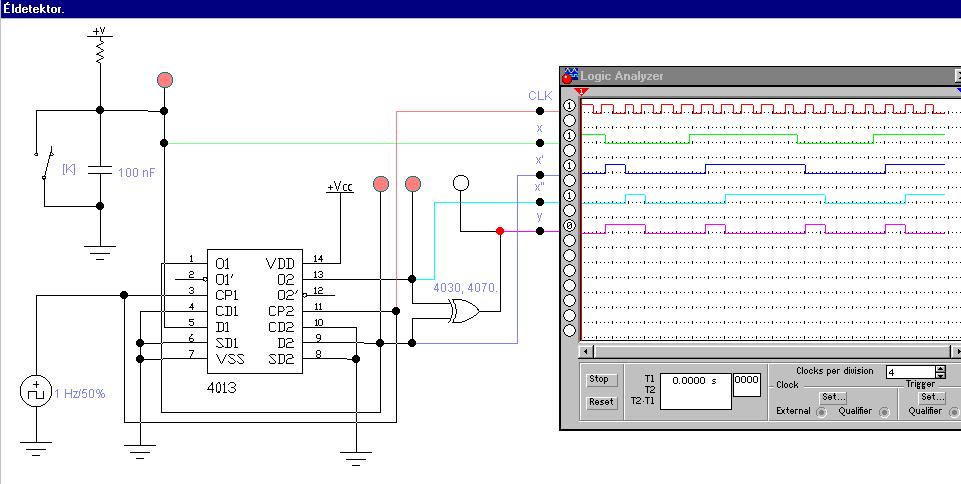Screen dimensions: 961x484
Task: Select the 4013 flip-flop chip body
Action: 254,311
